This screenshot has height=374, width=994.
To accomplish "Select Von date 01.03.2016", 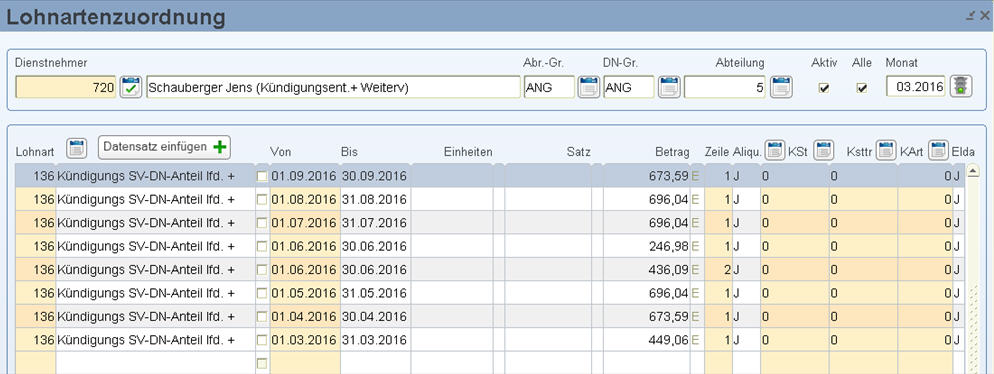I will coord(305,340).
